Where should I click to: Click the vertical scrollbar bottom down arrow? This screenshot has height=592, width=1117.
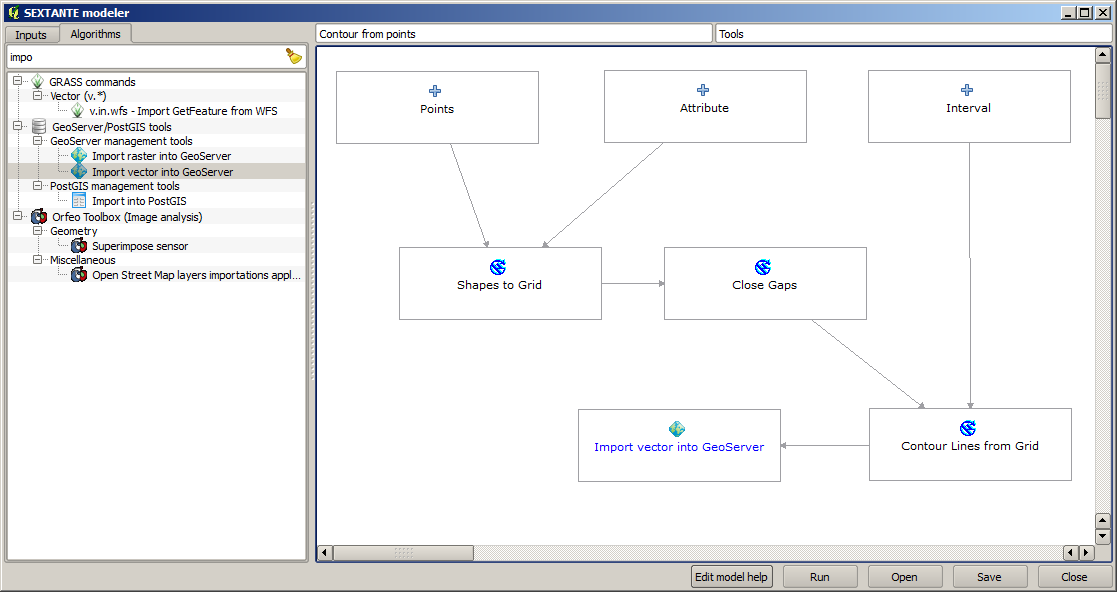(x=1102, y=536)
